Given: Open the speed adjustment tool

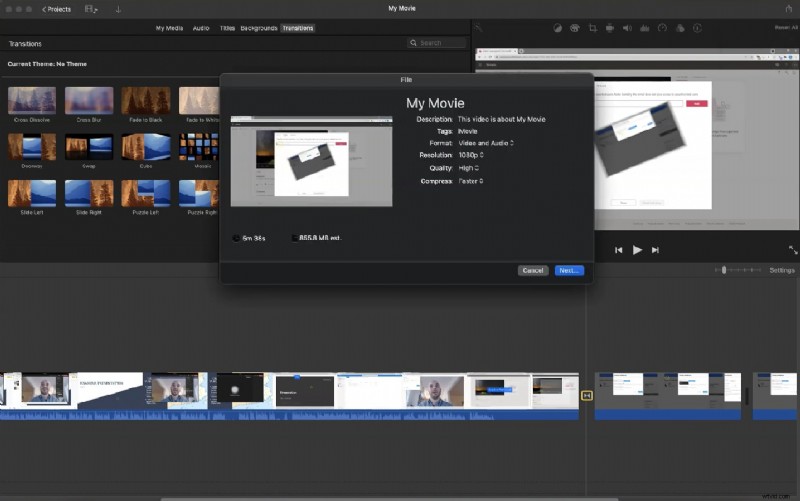Looking at the screenshot, I should pyautogui.click(x=662, y=28).
